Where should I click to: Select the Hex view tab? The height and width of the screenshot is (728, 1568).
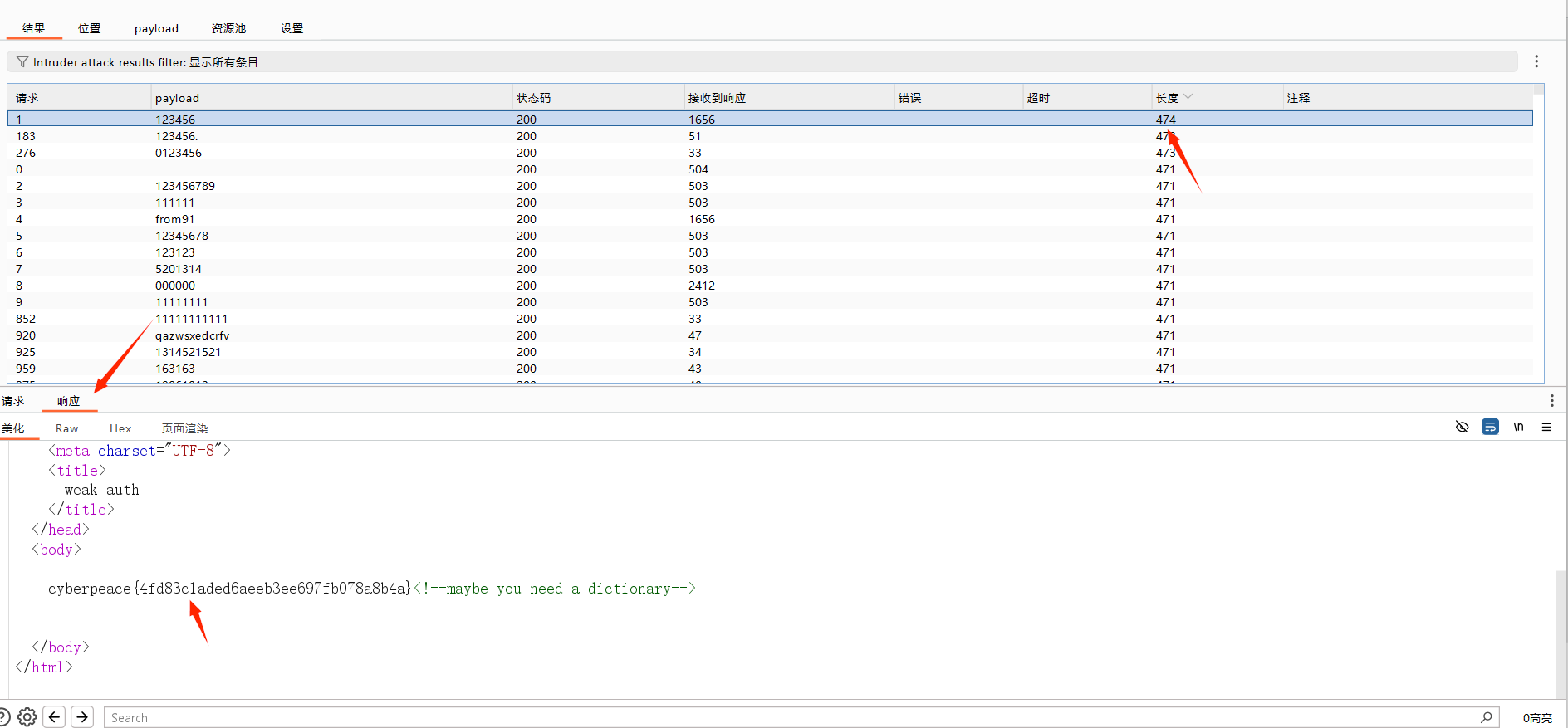tap(120, 428)
